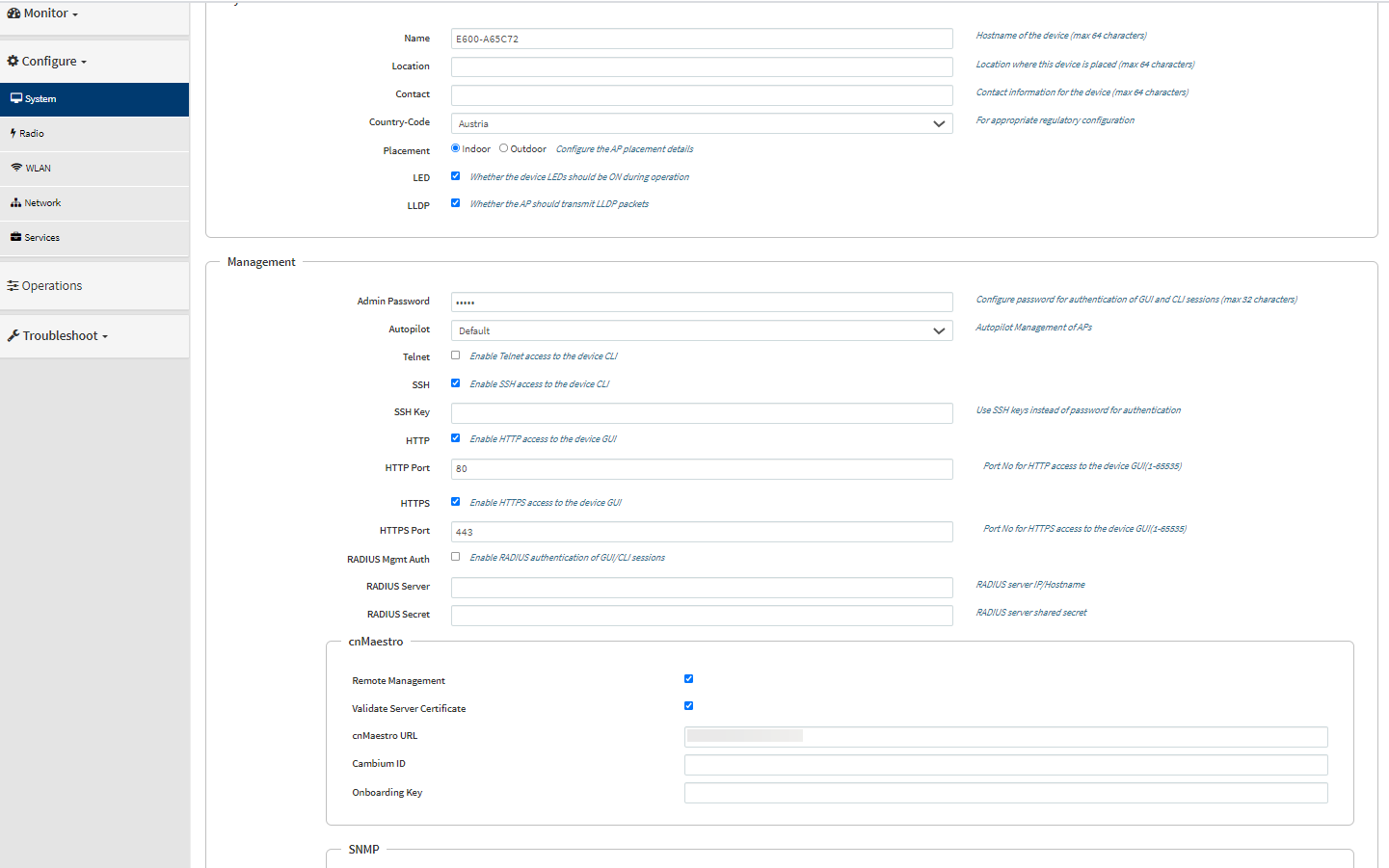Expand the Monitor menu caret

pyautogui.click(x=75, y=14)
